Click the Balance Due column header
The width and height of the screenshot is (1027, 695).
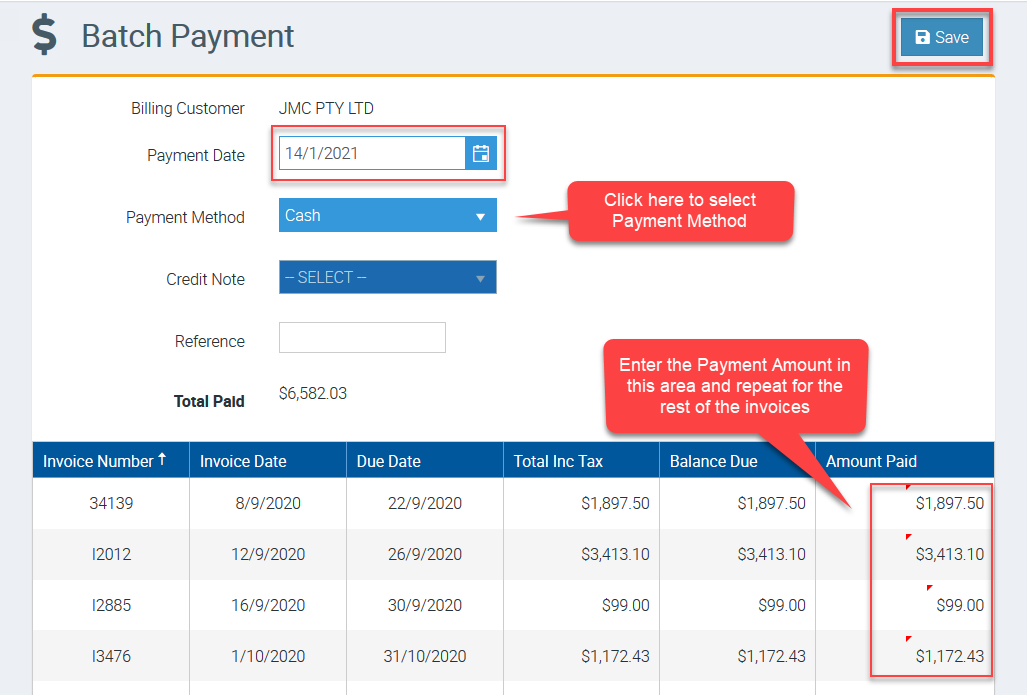click(714, 461)
